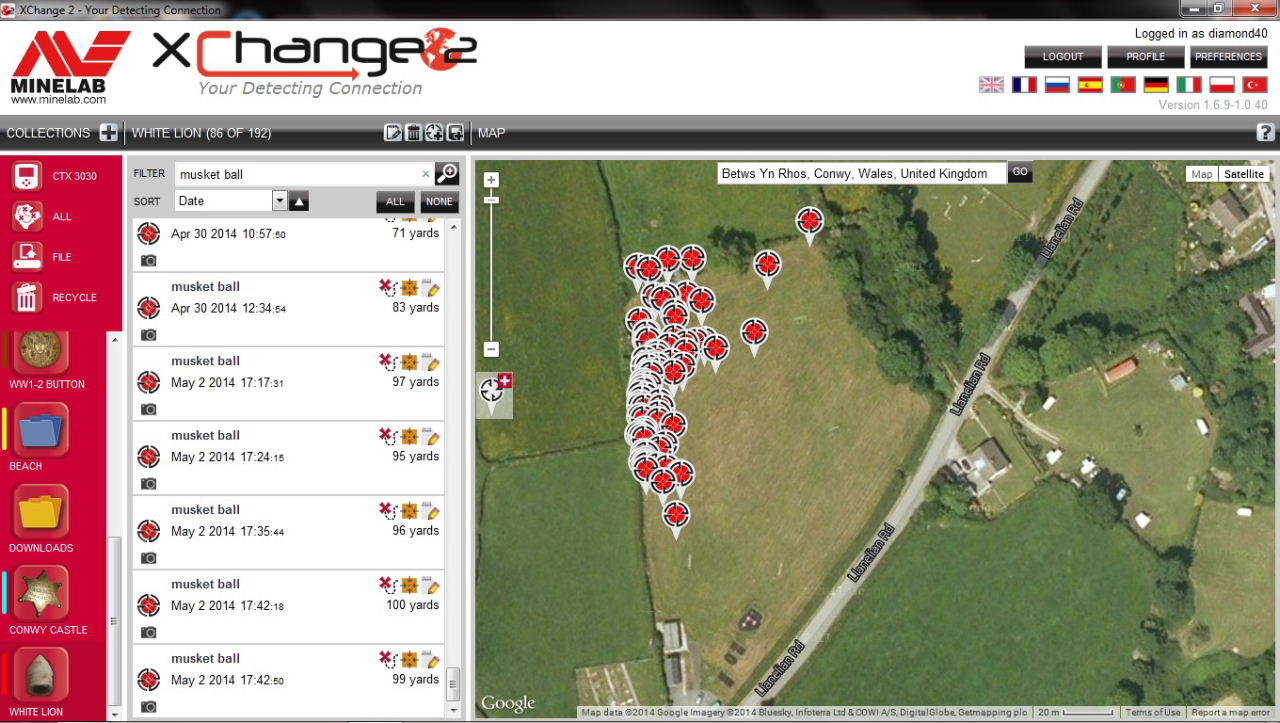
Task: Switch language to German flag
Action: (1156, 85)
